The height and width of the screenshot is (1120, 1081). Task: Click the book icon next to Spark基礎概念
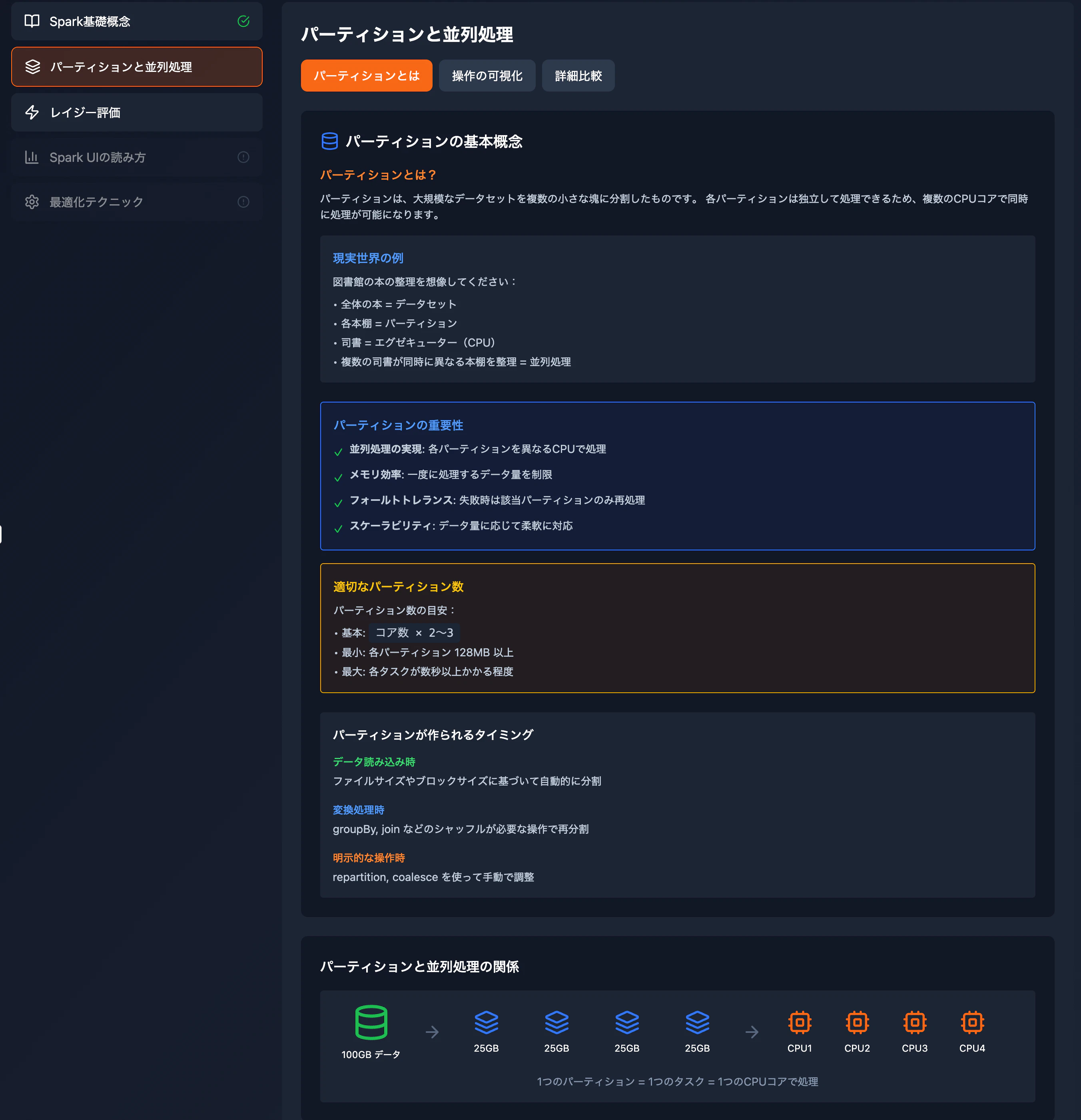pos(32,21)
